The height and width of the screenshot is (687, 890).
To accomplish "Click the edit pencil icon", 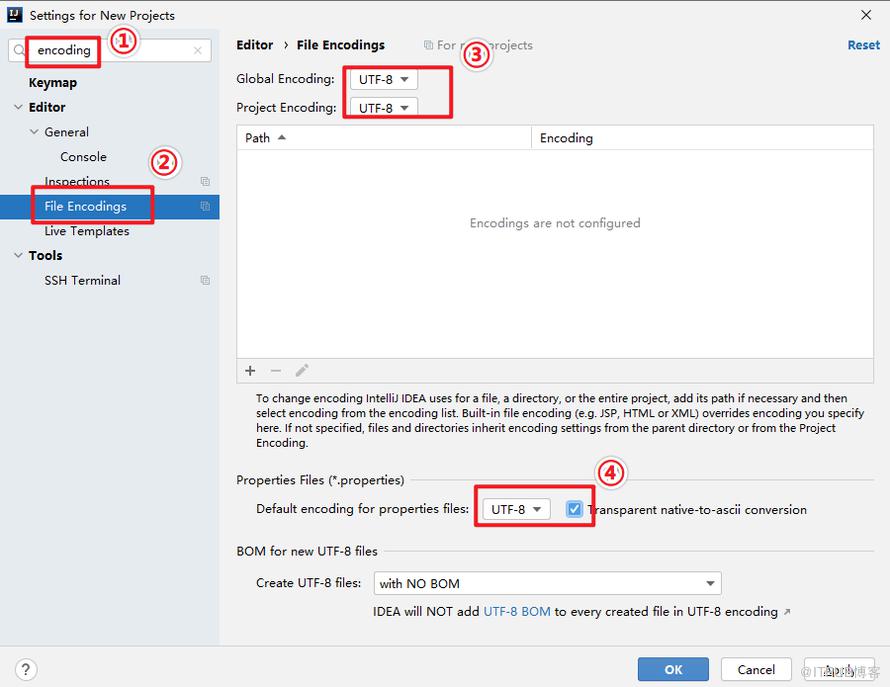I will click(x=302, y=371).
